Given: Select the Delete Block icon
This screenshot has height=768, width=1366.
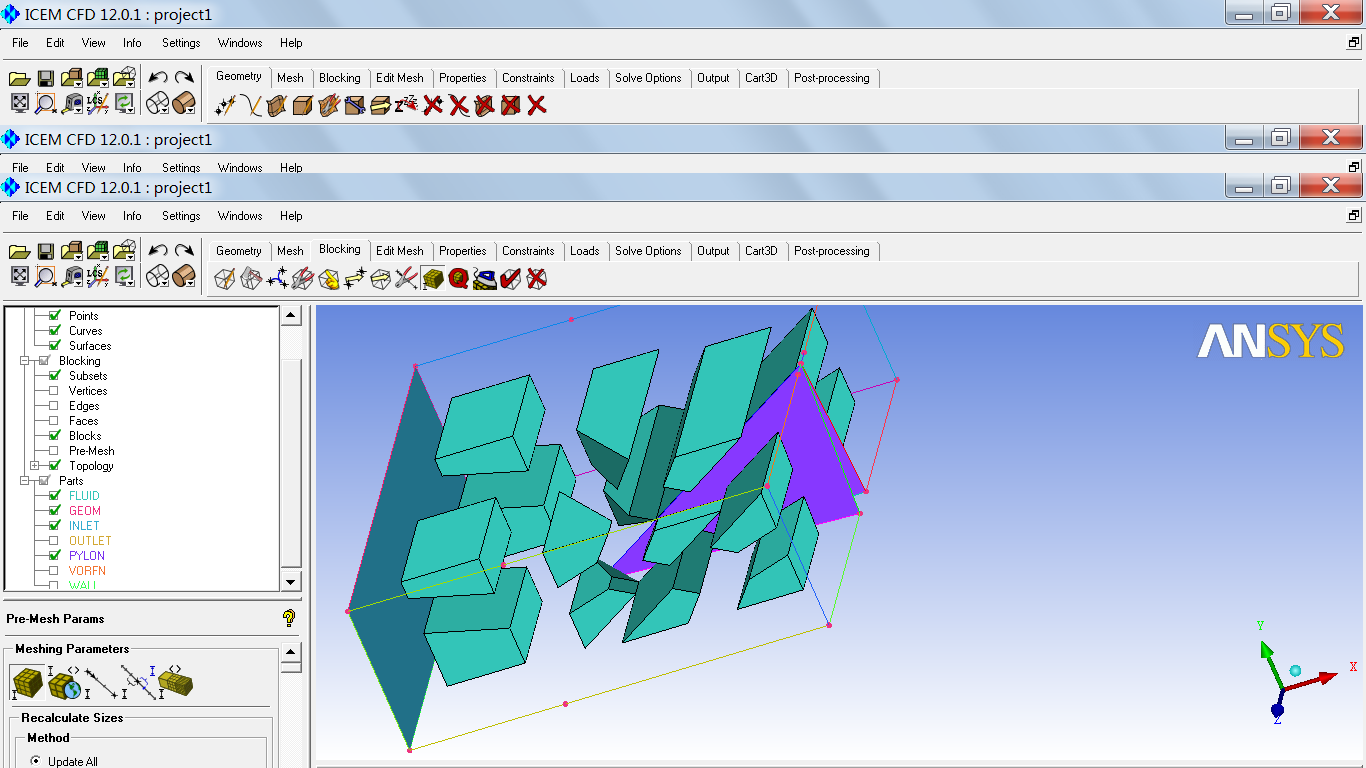Looking at the screenshot, I should coord(537,279).
